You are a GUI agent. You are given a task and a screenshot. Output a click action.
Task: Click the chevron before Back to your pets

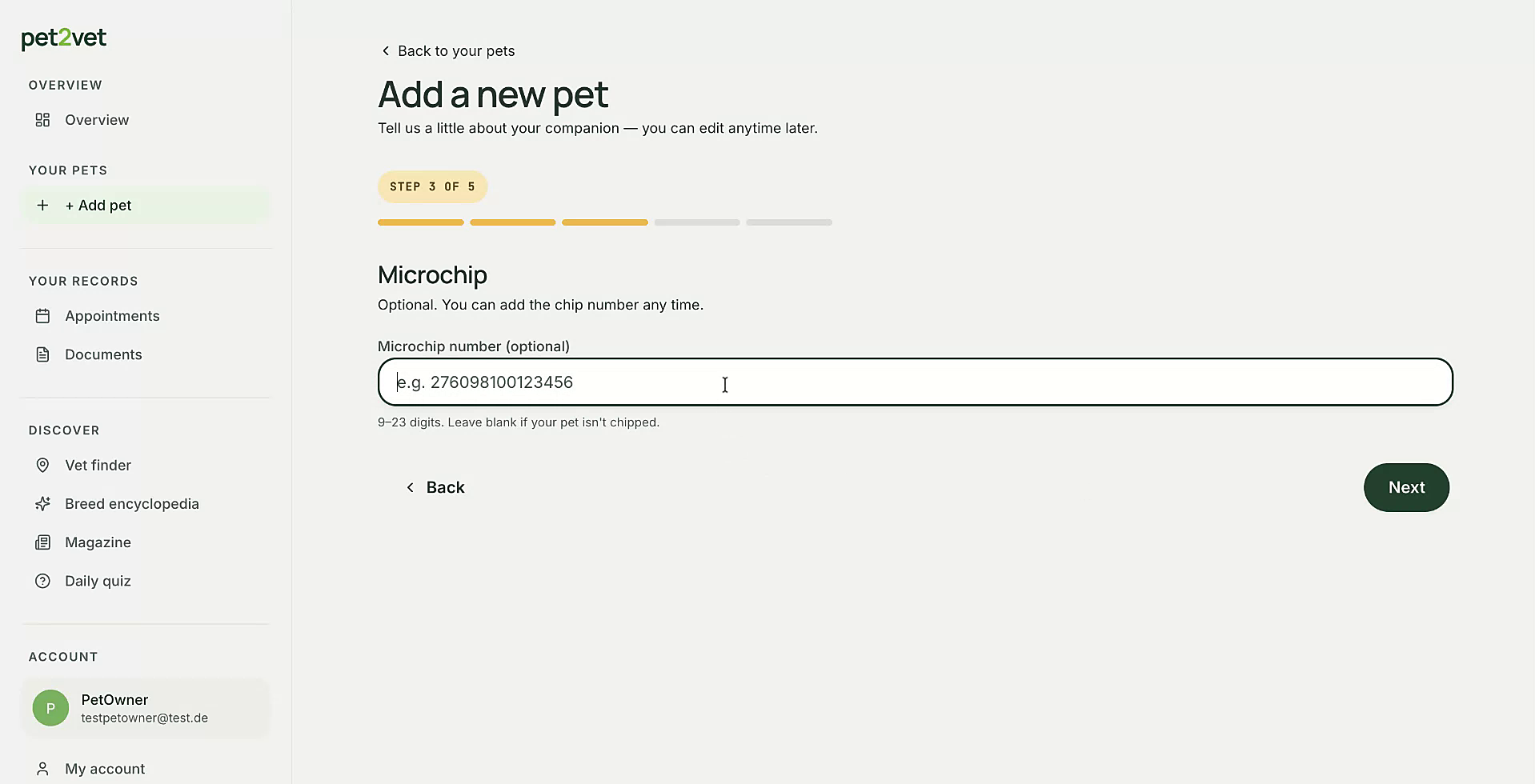[x=386, y=51]
